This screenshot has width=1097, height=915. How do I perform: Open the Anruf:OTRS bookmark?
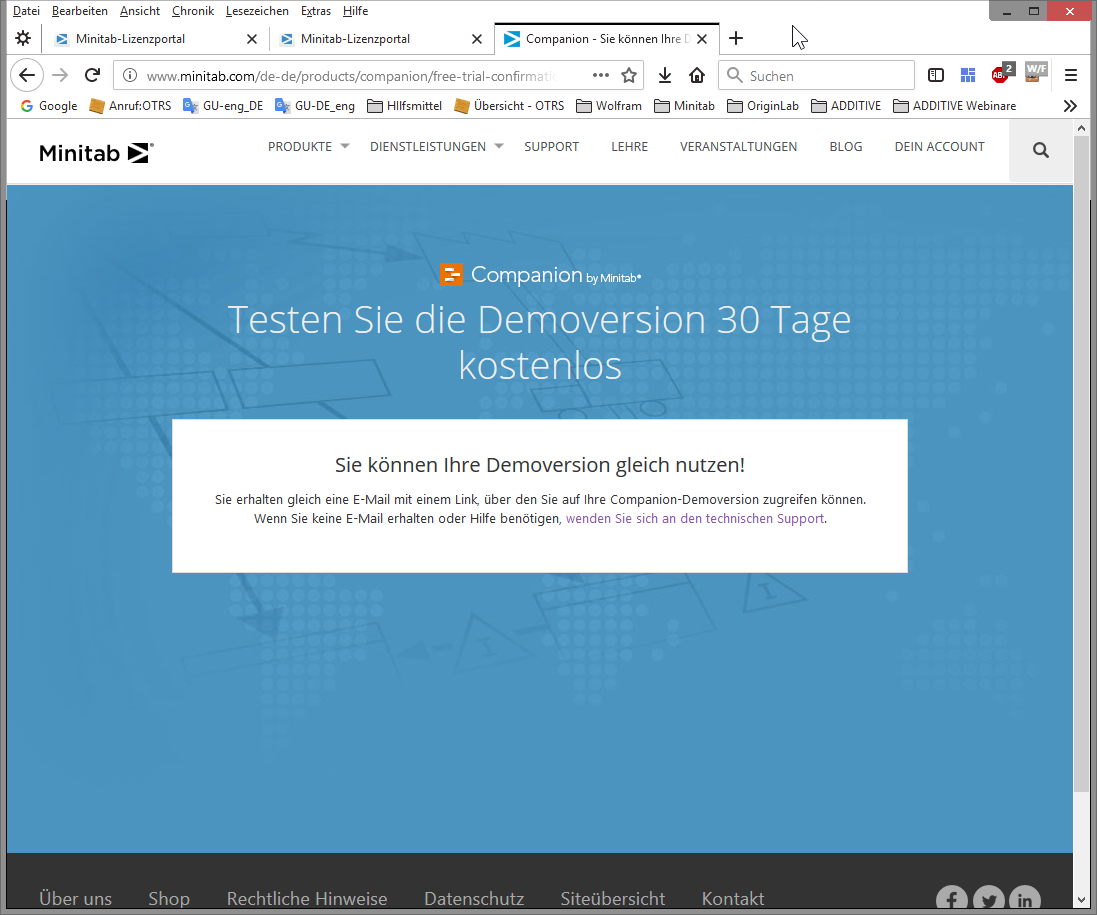[x=130, y=106]
